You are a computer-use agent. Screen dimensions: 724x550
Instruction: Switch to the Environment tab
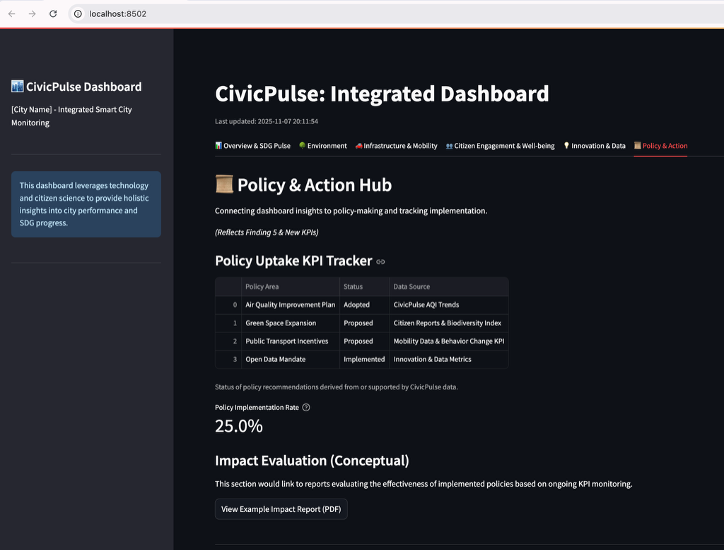323,146
